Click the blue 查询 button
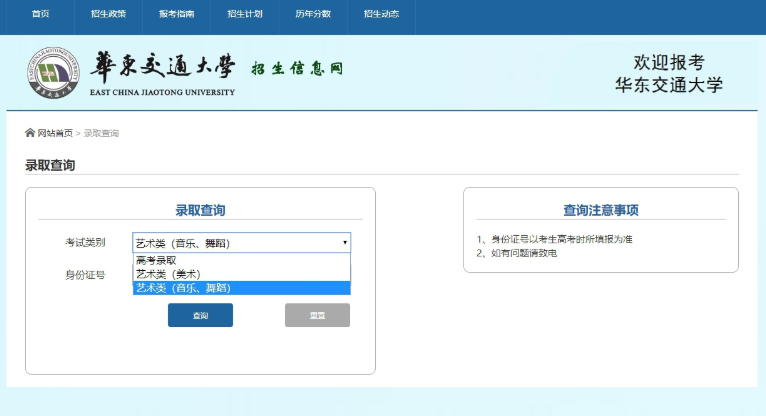This screenshot has width=766, height=416. pos(200,315)
